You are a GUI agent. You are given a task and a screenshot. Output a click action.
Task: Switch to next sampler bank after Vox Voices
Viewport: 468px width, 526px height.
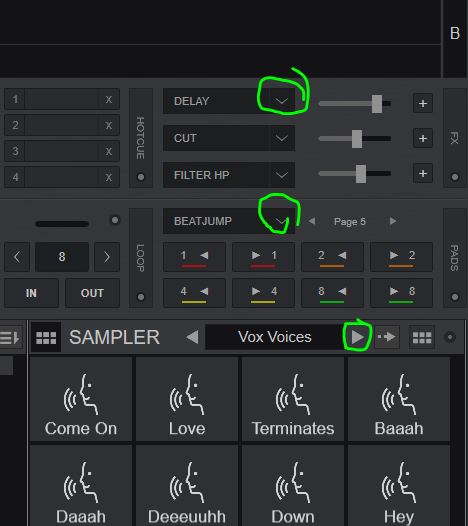coord(357,337)
